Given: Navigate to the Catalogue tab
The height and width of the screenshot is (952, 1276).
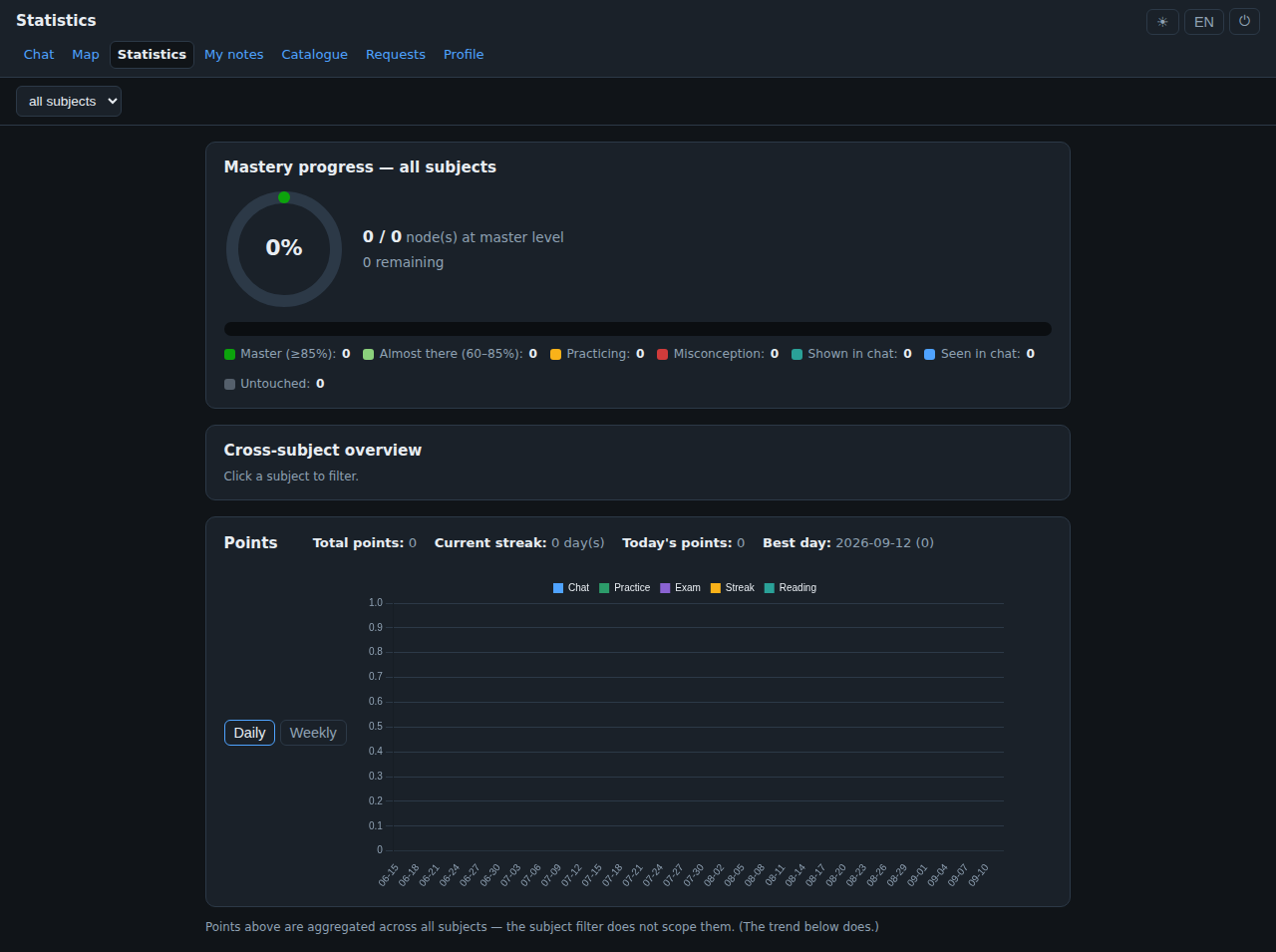Looking at the screenshot, I should (315, 55).
